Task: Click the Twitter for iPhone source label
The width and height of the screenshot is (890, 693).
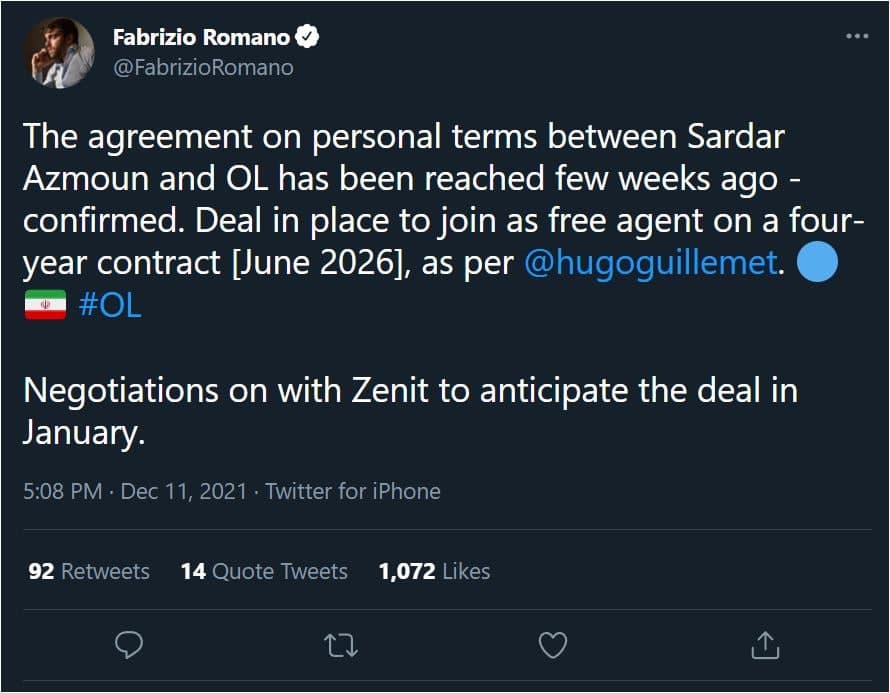Action: coord(352,491)
